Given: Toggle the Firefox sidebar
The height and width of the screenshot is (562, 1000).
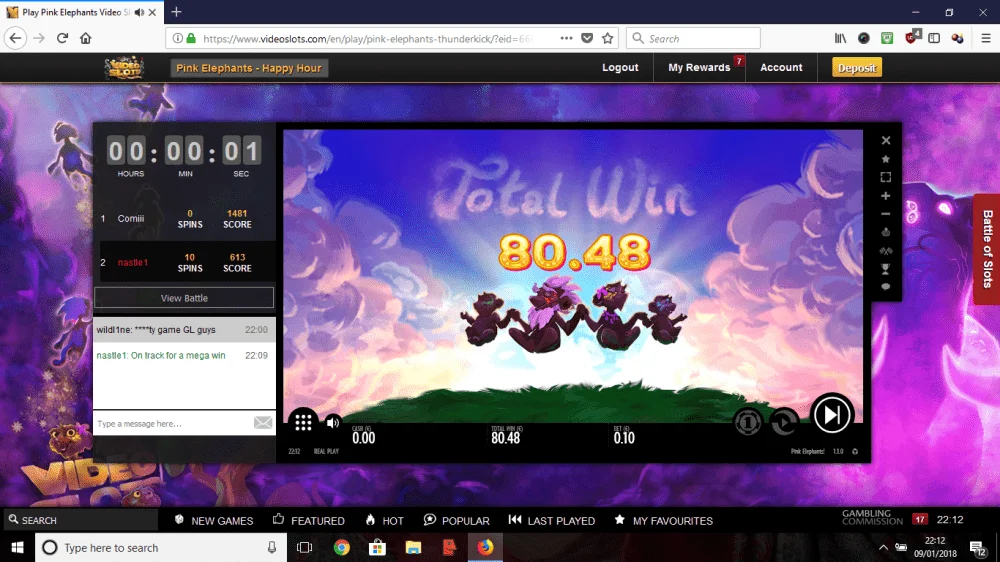Looking at the screenshot, I should click(x=934, y=38).
